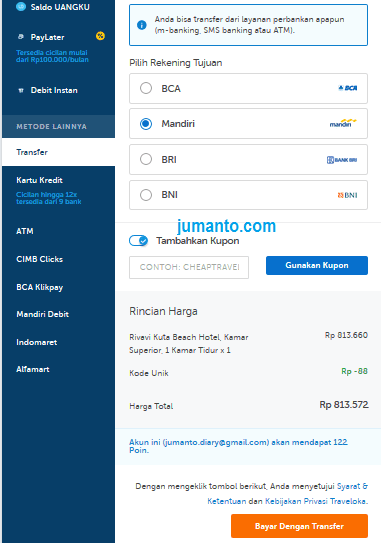
Task: Click the Rp -88 kode unik value
Action: pos(354,371)
